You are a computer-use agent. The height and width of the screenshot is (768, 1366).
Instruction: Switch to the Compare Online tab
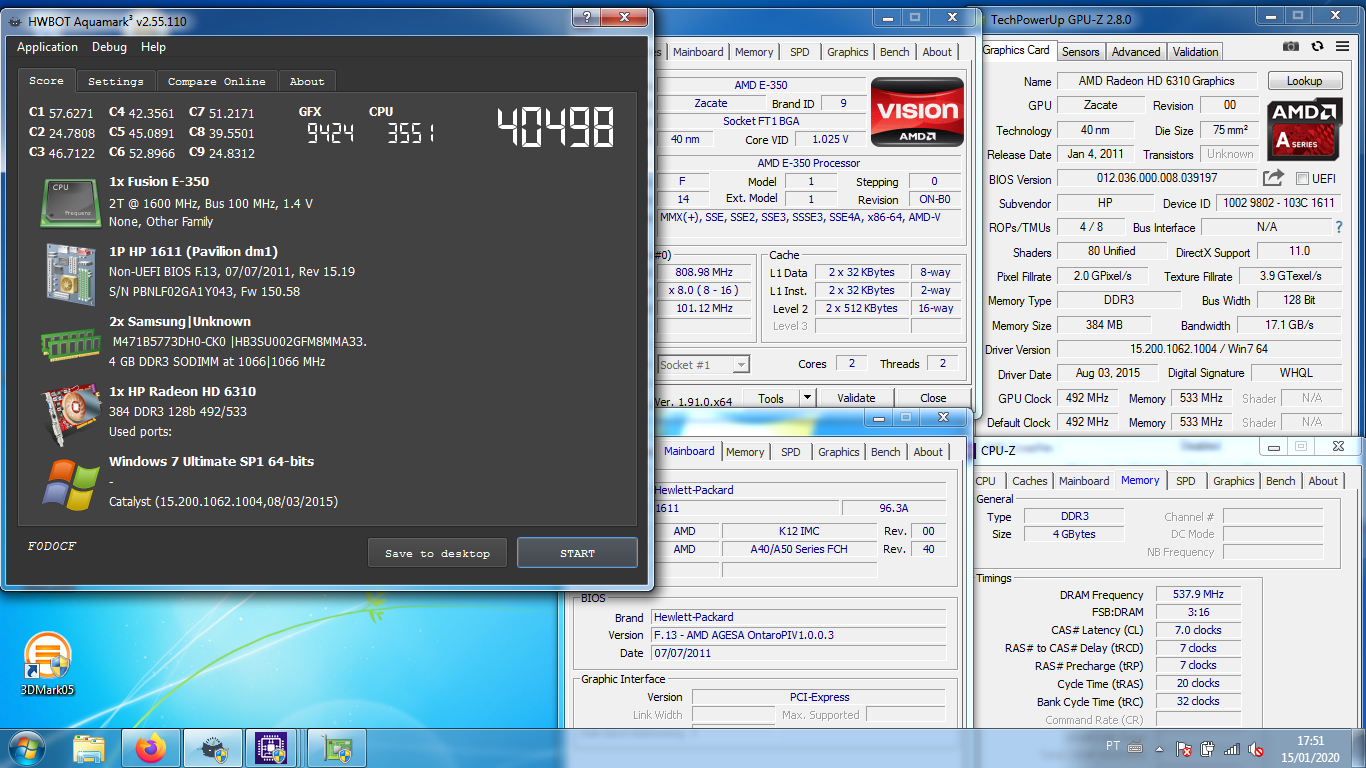pyautogui.click(x=216, y=81)
